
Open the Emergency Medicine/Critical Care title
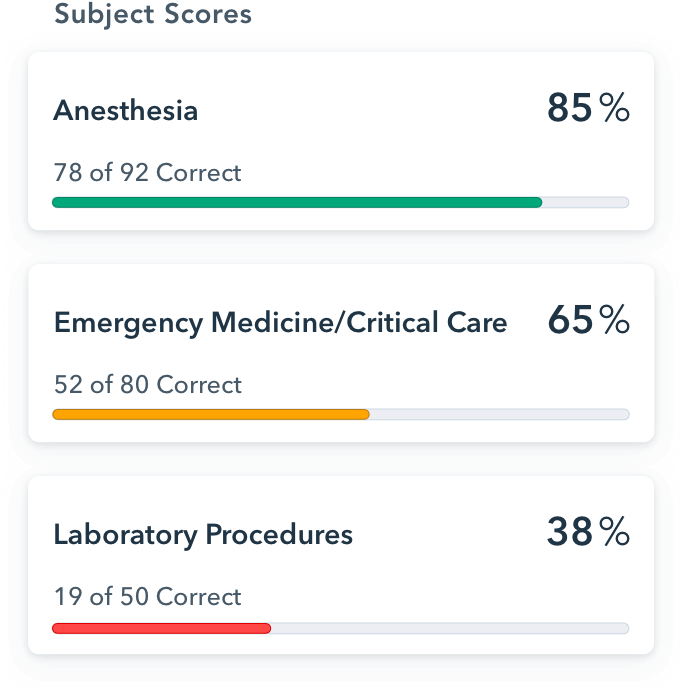point(280,323)
